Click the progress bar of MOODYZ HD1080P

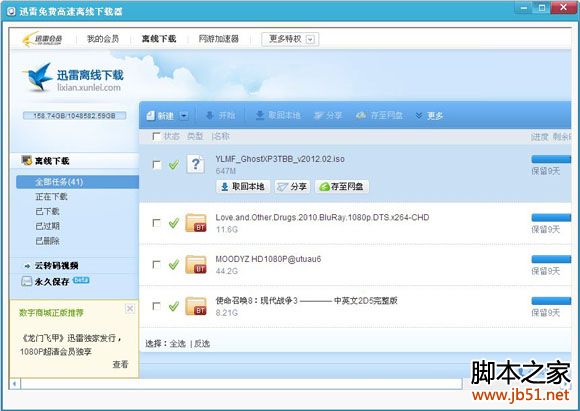[551, 259]
